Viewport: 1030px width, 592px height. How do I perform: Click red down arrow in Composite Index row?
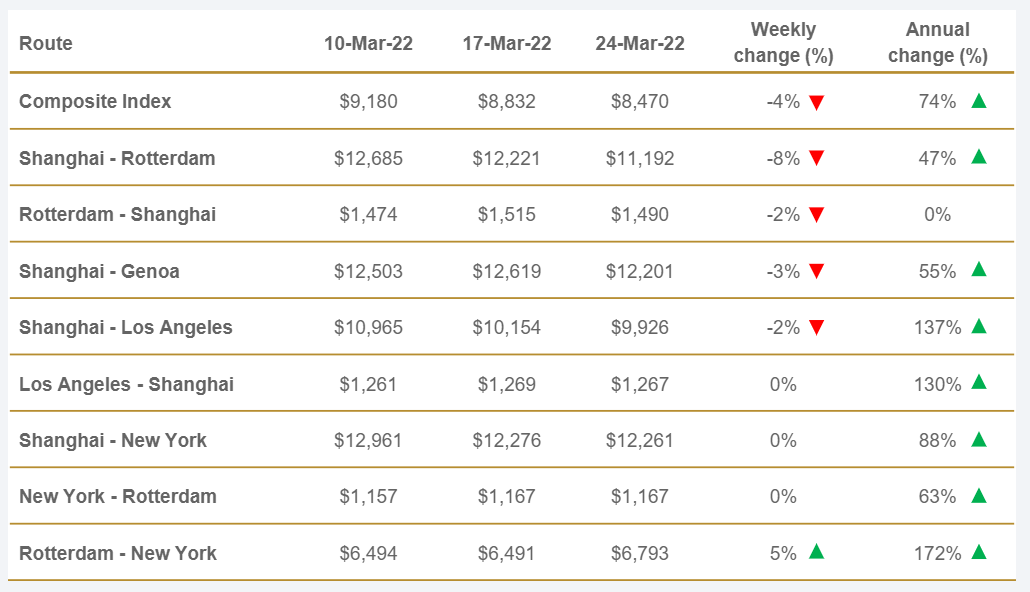click(817, 102)
